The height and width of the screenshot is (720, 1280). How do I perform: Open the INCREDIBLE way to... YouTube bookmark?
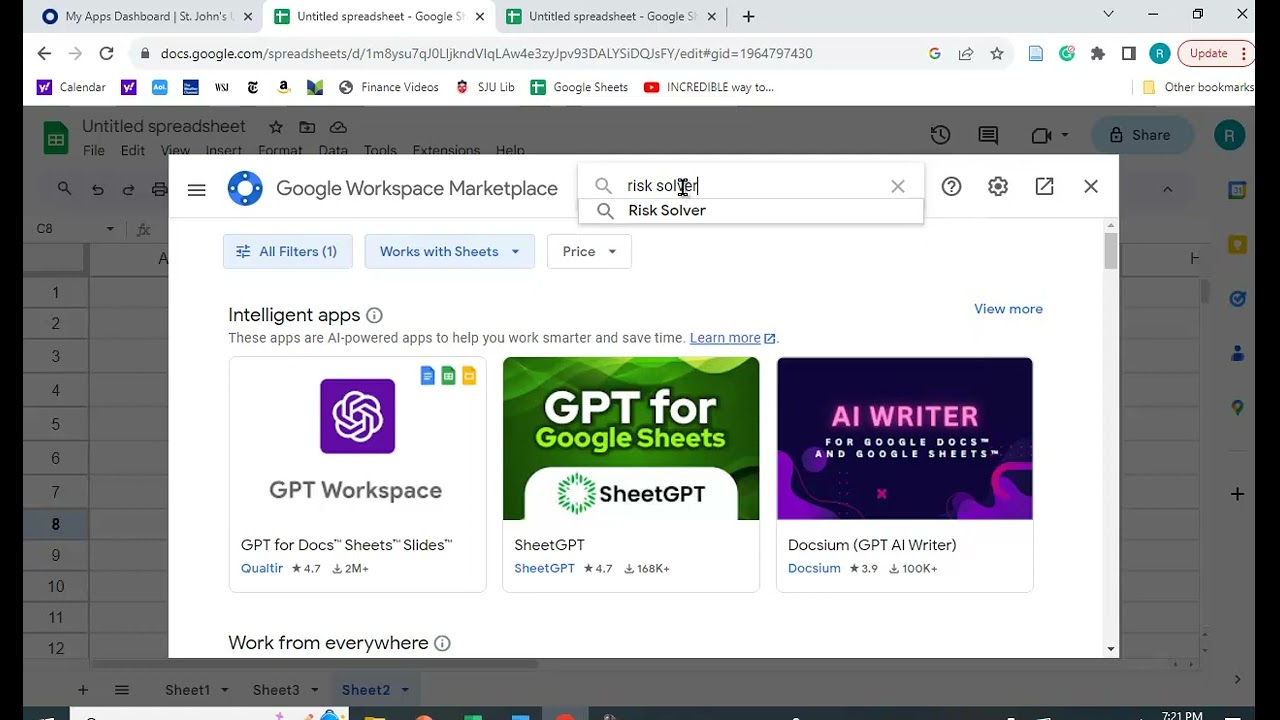[x=709, y=87]
